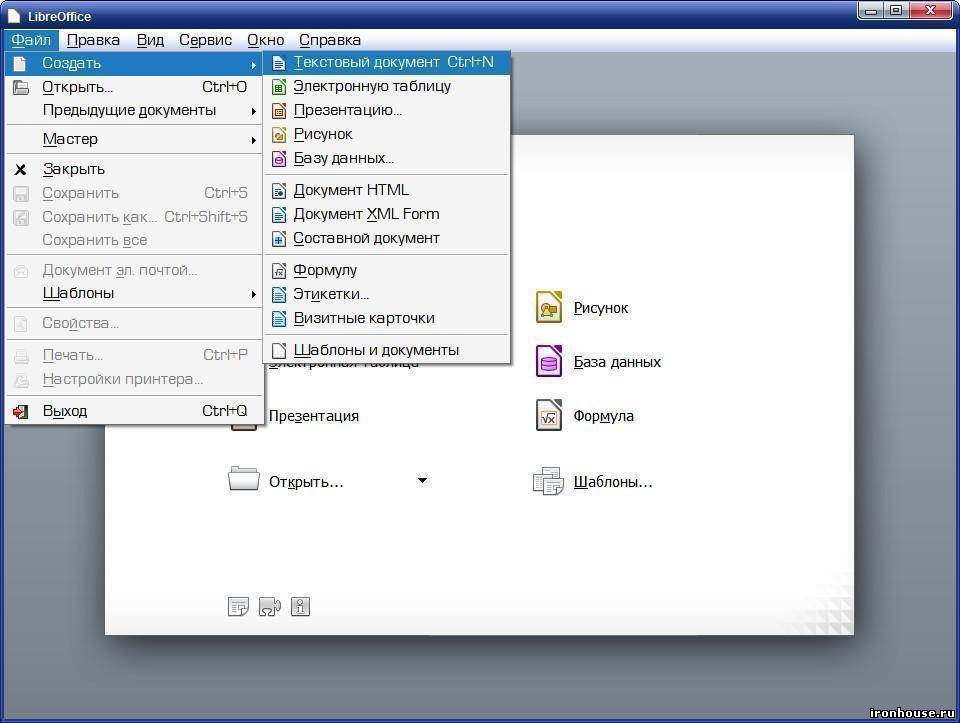Click the Презентация button in Start Center
This screenshot has width=960, height=723.
click(313, 416)
